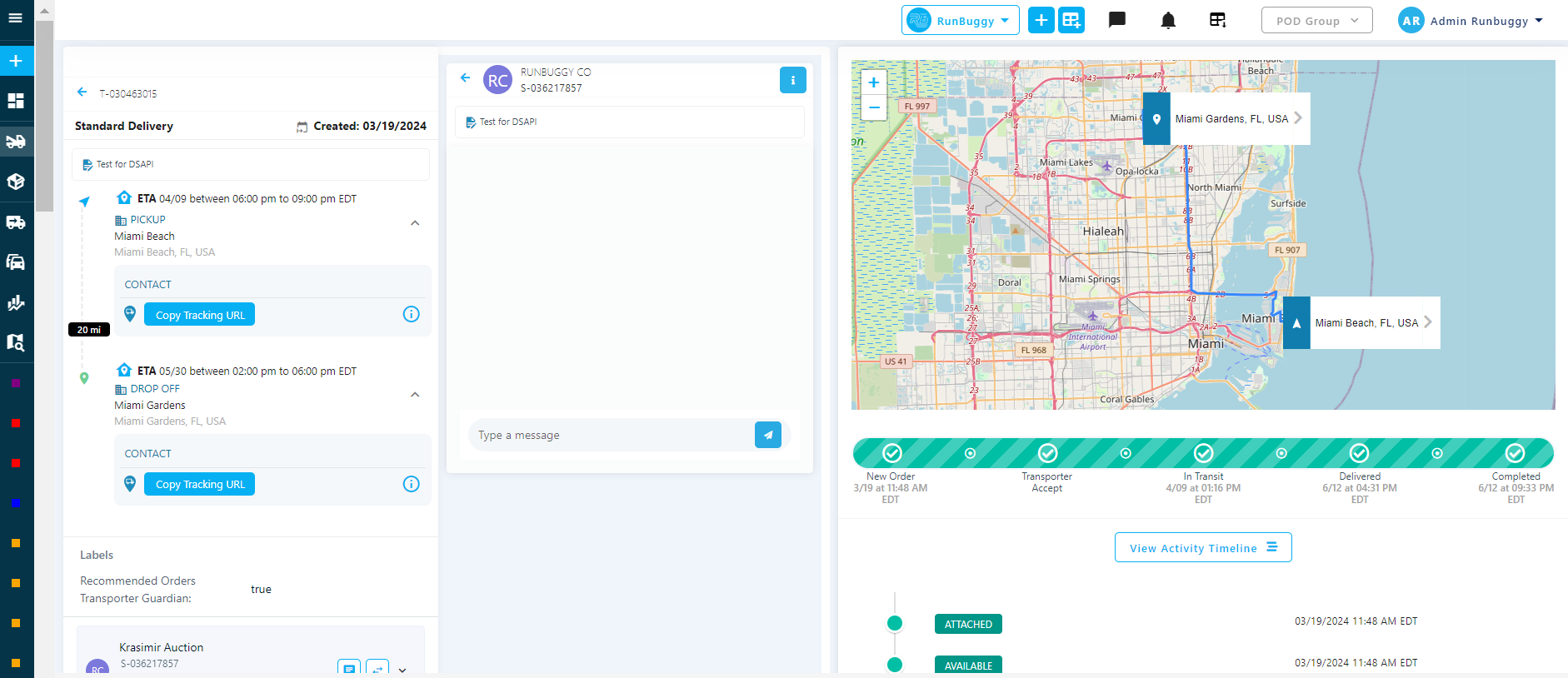
Task: Collapse the PICKUP Miami Beach section
Action: coord(415,223)
